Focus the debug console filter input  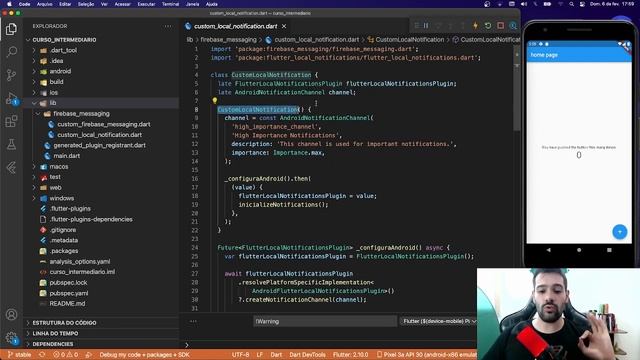click(325, 321)
